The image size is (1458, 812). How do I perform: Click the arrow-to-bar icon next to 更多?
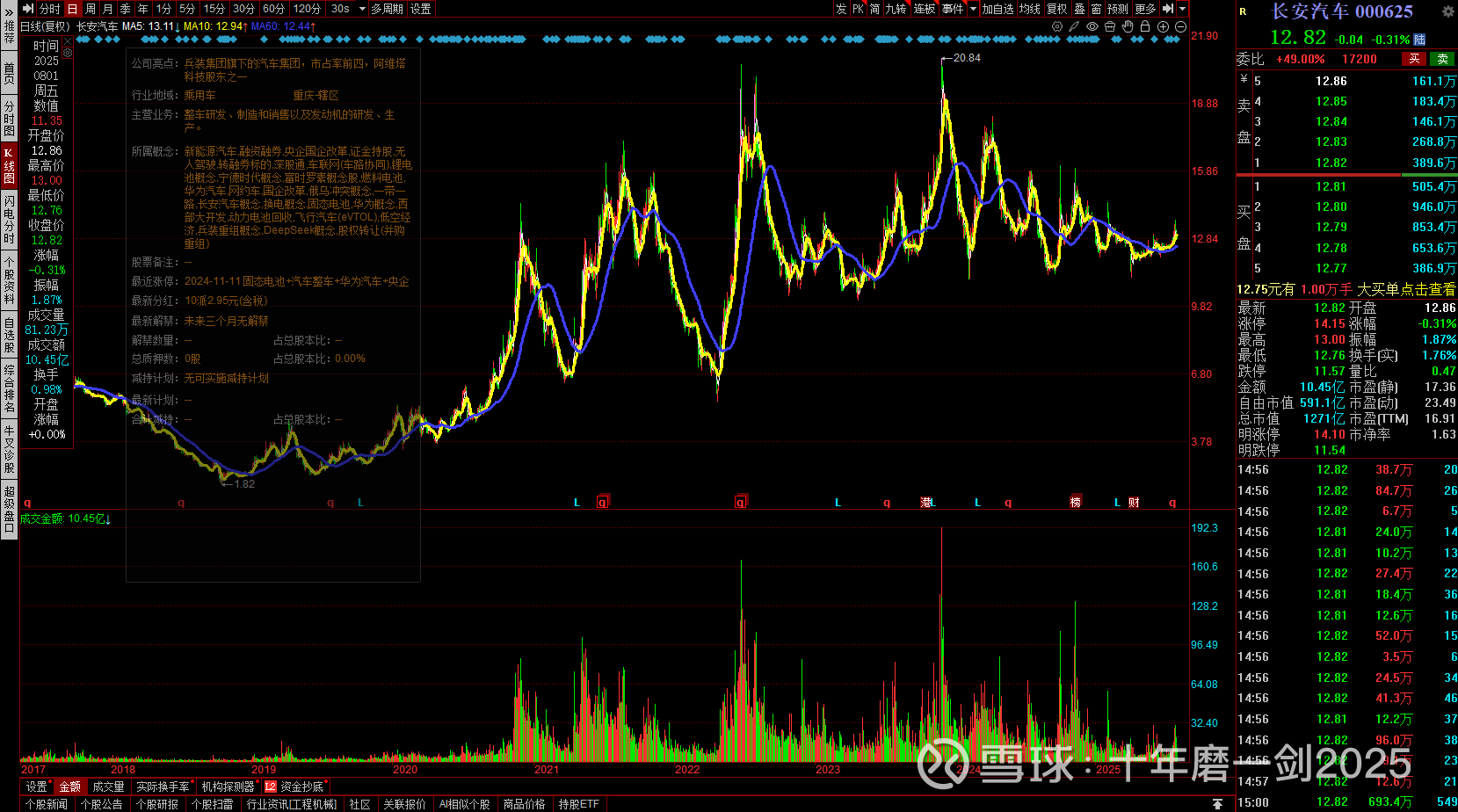(1168, 9)
